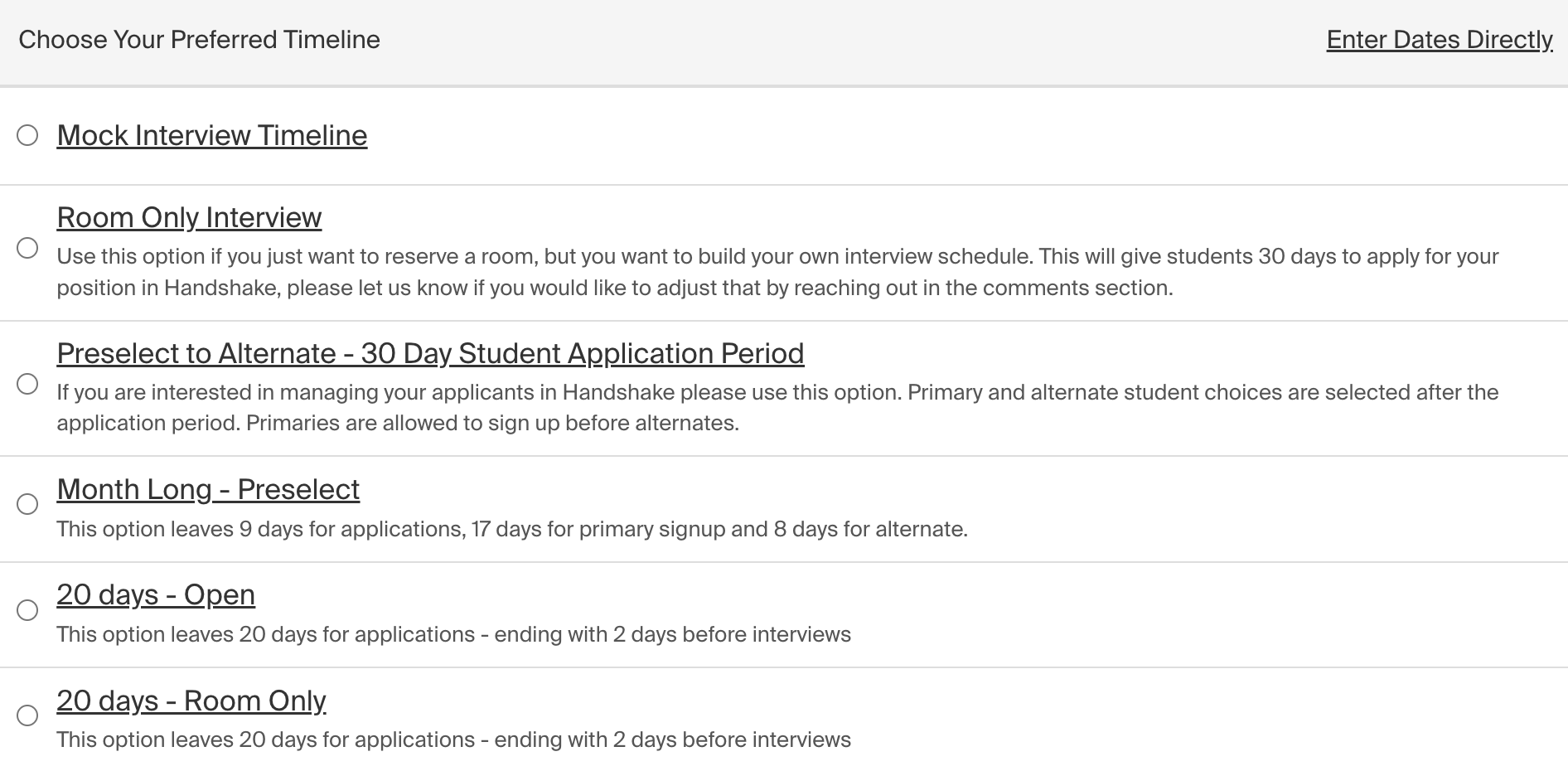Open the Room Only Interview title link
The image size is (1568, 771).
coord(189,217)
